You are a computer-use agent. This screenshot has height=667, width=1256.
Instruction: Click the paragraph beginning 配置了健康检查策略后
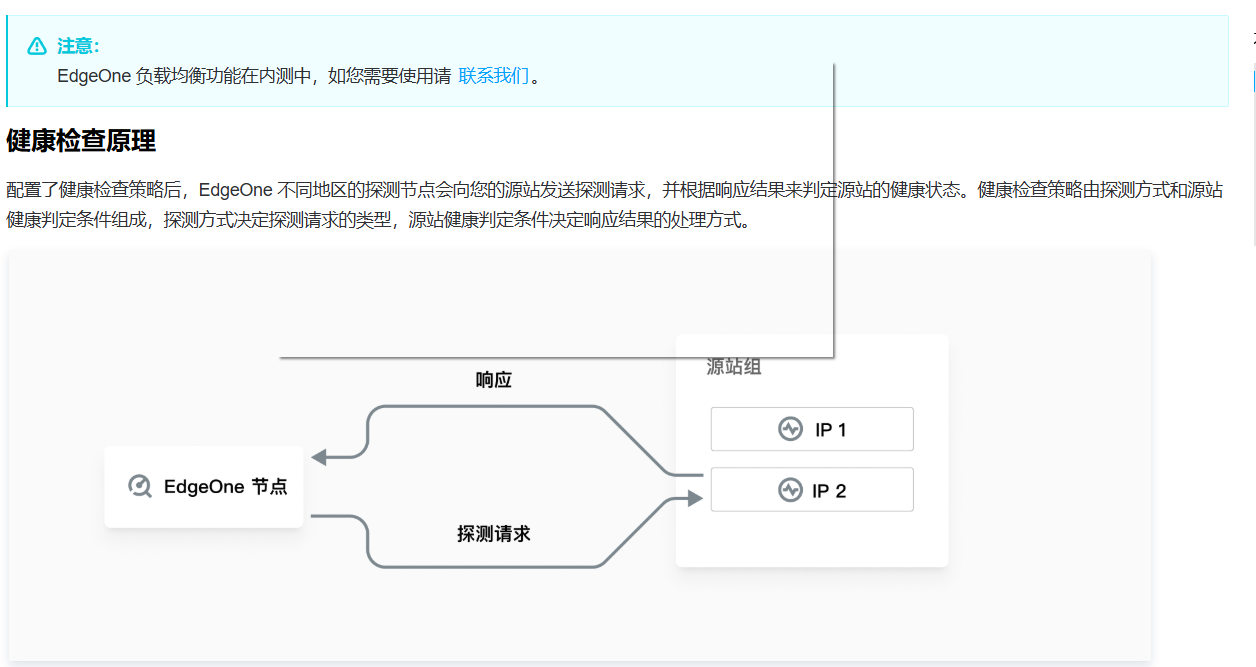[x=615, y=205]
